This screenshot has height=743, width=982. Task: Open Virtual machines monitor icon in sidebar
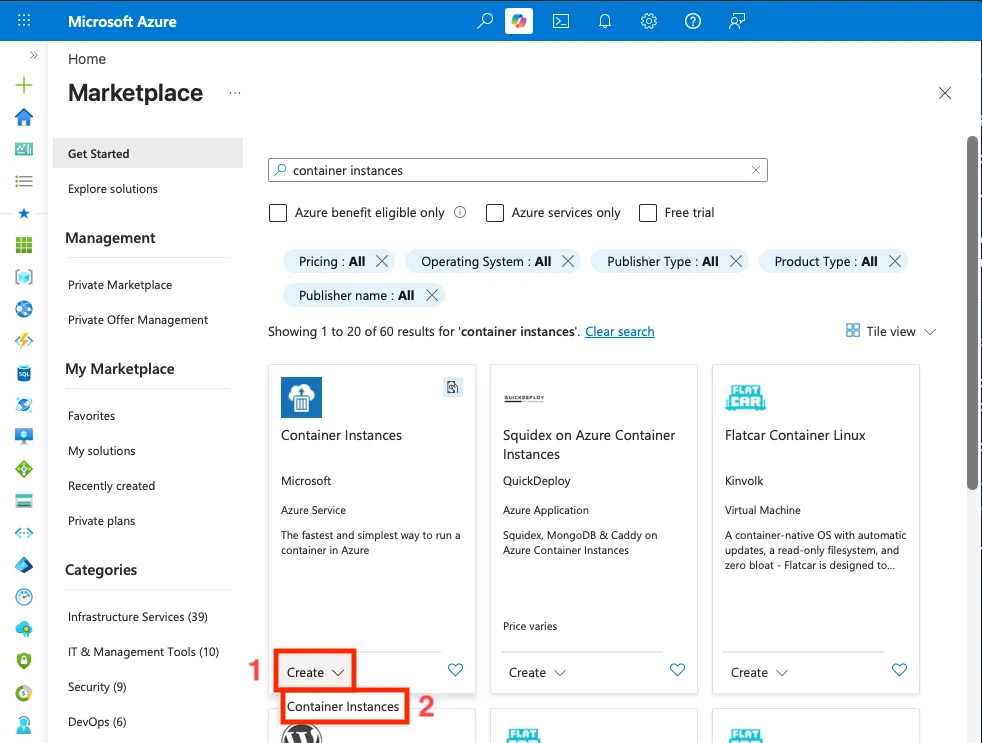[x=24, y=437]
